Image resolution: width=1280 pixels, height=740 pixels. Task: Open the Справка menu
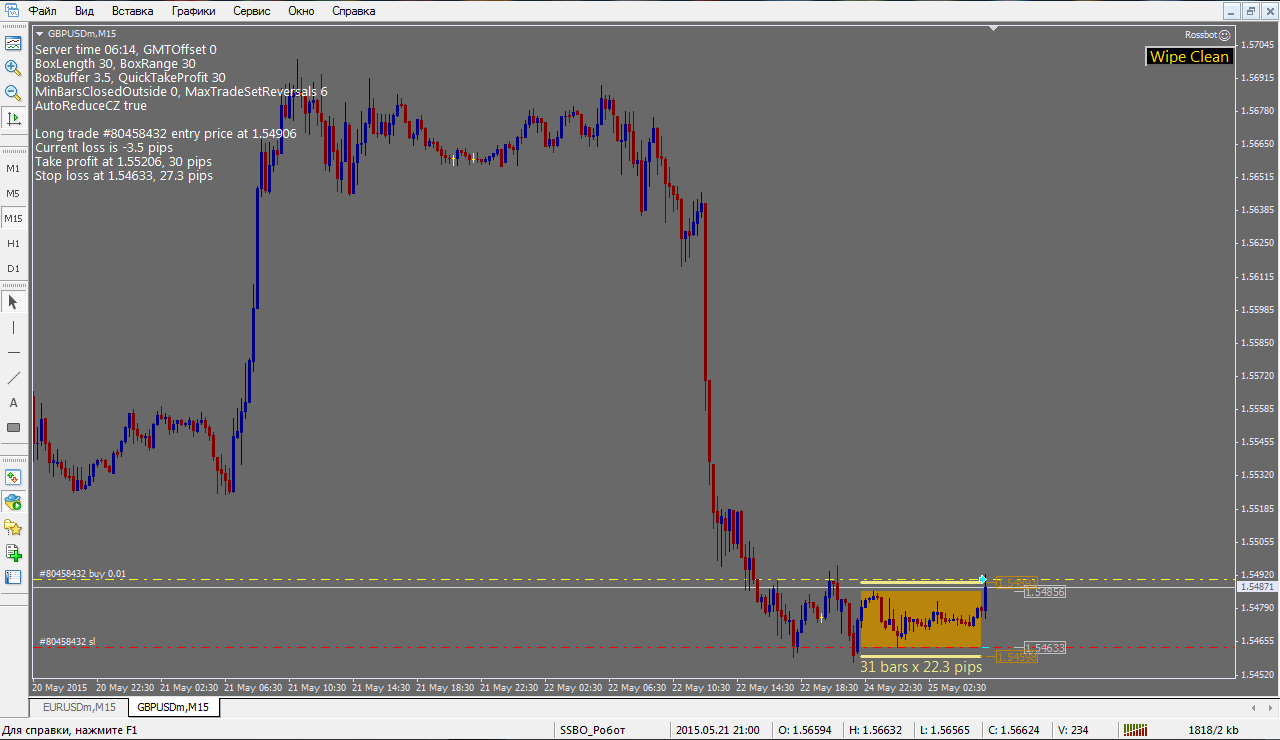tap(353, 11)
